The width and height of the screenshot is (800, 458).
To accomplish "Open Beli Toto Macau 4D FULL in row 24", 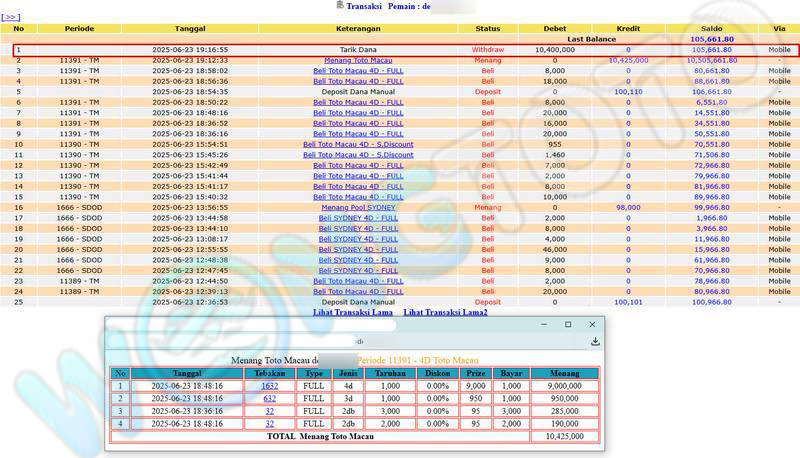I will (x=358, y=291).
